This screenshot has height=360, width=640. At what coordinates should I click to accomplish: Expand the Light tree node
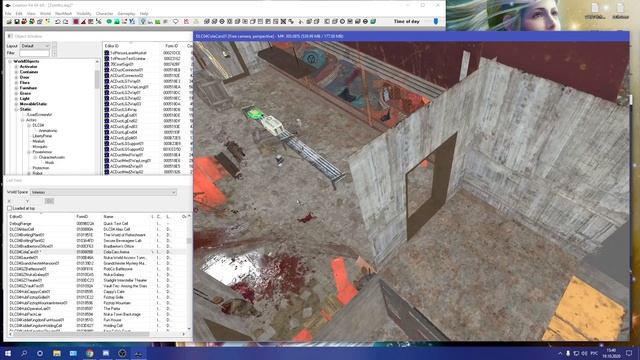tap(16, 98)
